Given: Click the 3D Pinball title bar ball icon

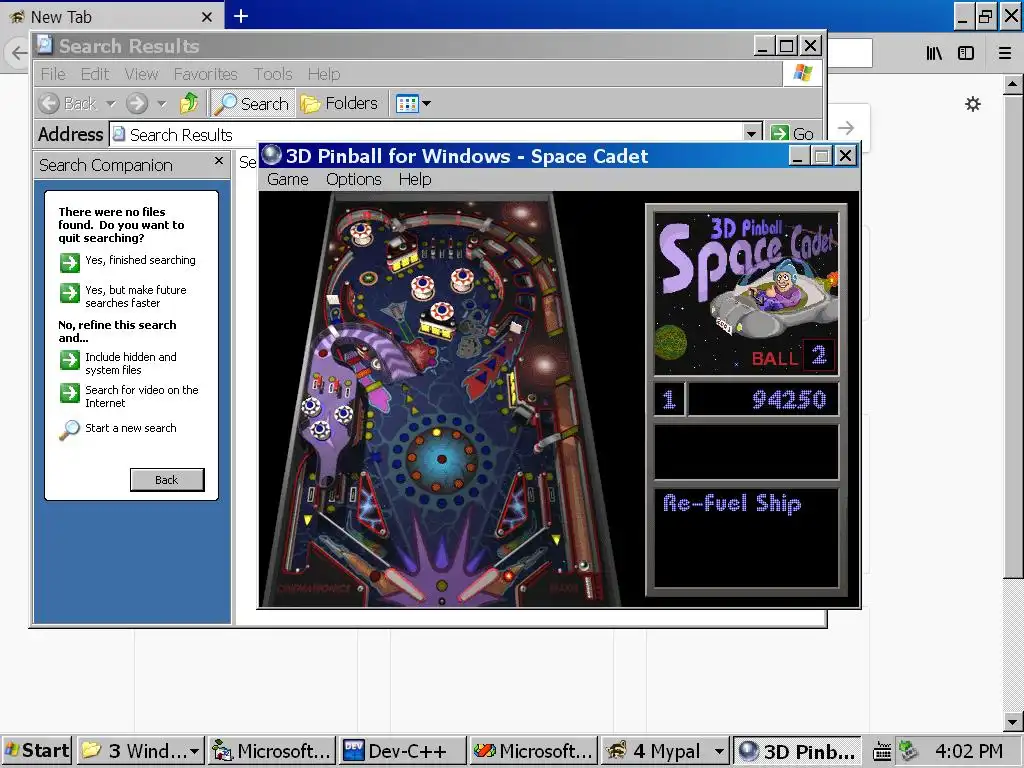Looking at the screenshot, I should click(x=271, y=155).
